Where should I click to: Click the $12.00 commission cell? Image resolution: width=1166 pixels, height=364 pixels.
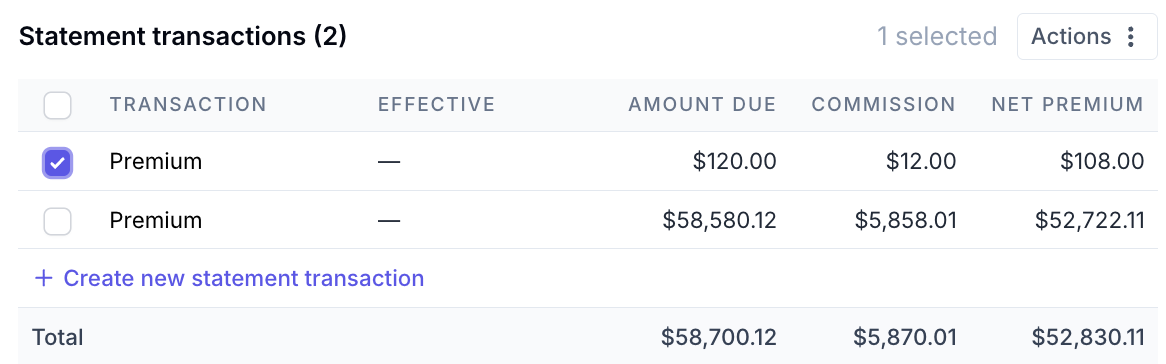click(921, 162)
